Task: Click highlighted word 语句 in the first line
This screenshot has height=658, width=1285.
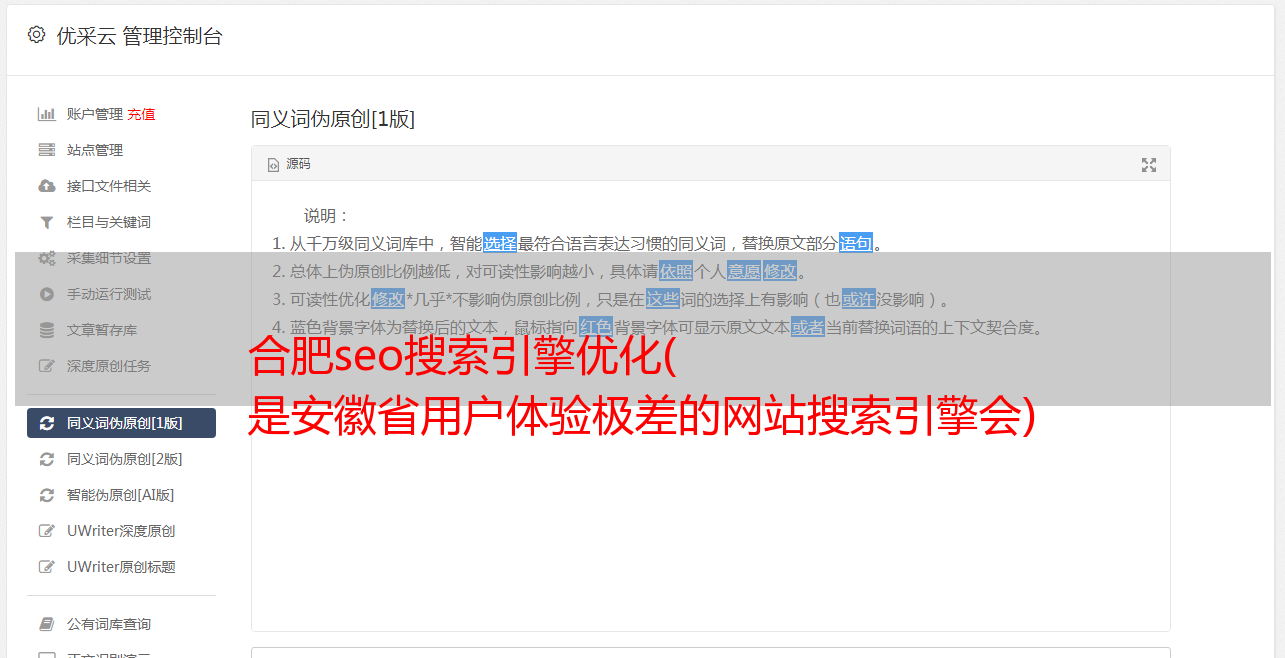Action: 856,243
